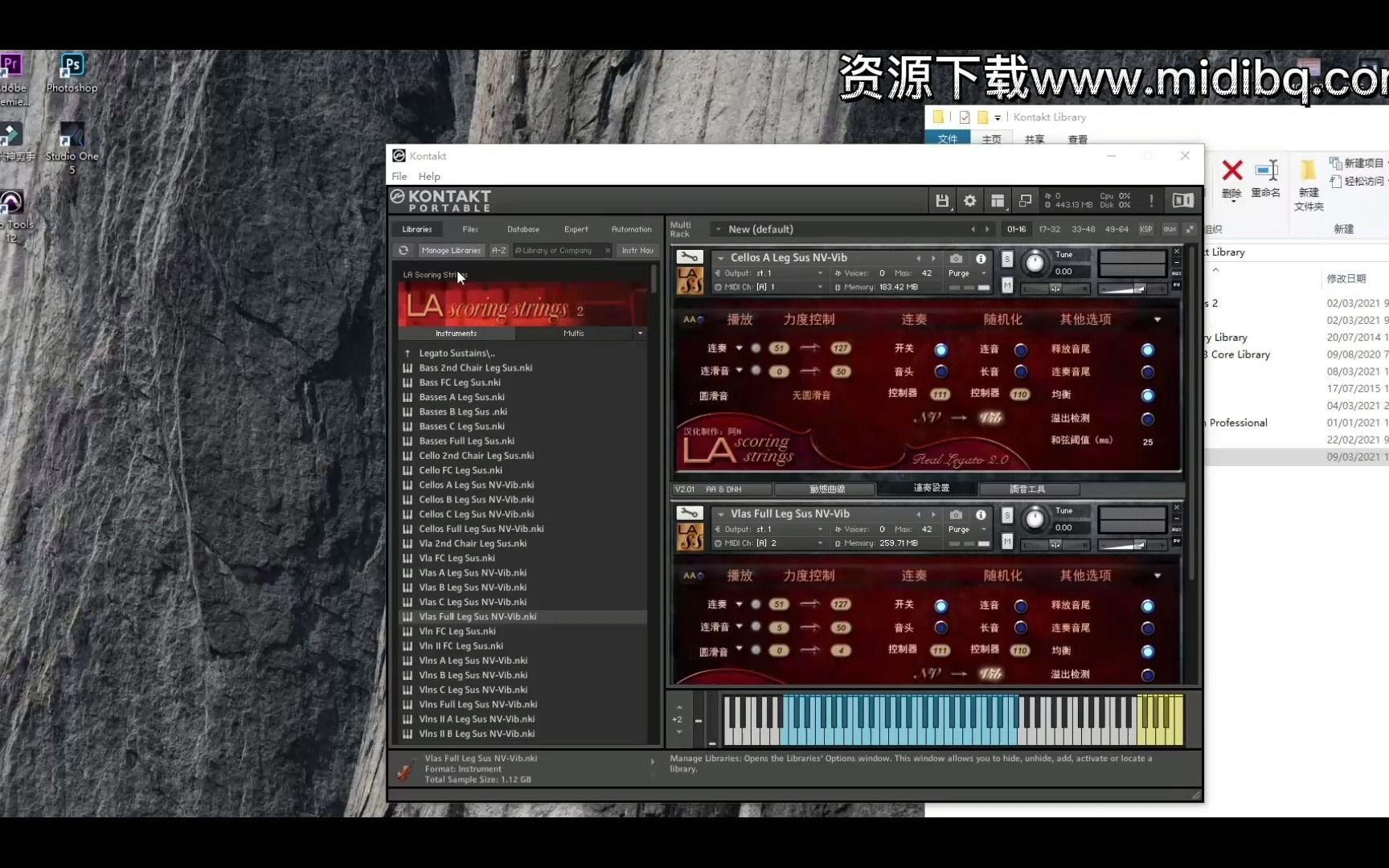1389x868 pixels.
Task: Toggle 音头 option on Cellos A
Action: pos(940,371)
